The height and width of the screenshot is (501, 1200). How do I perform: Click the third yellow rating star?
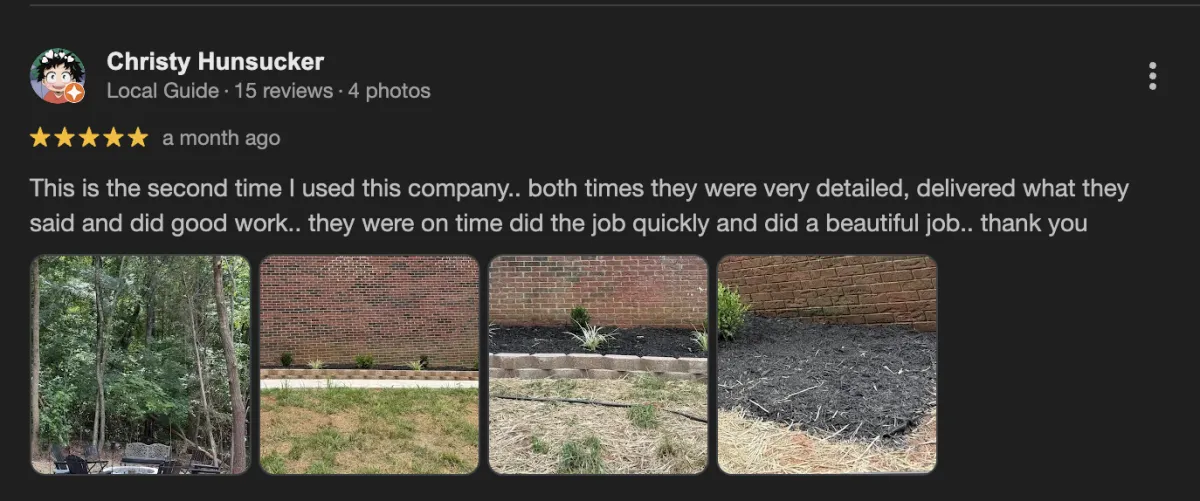[x=88, y=139]
